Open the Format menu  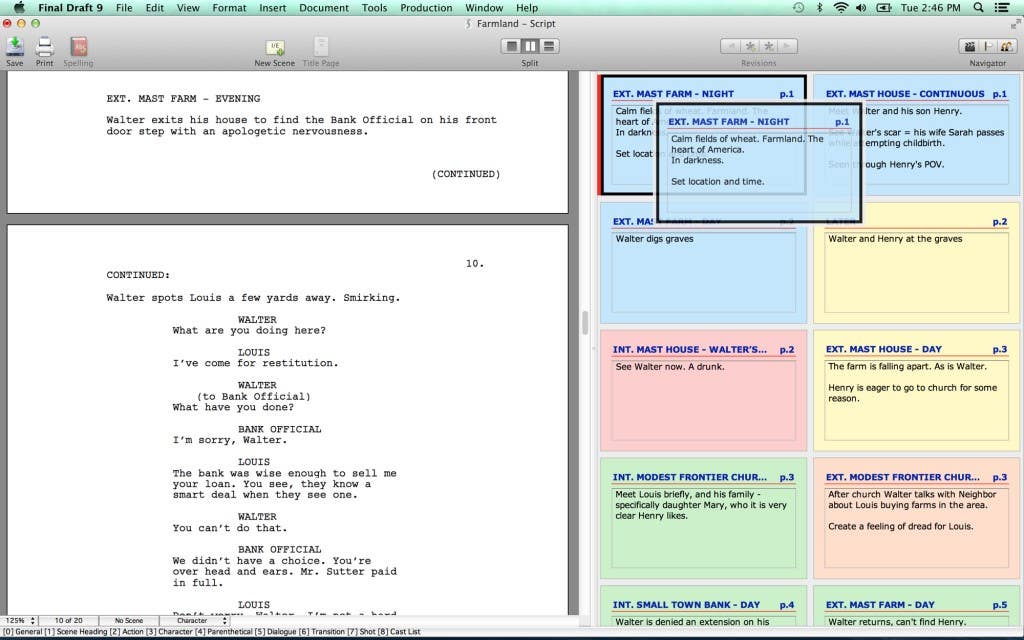point(229,8)
